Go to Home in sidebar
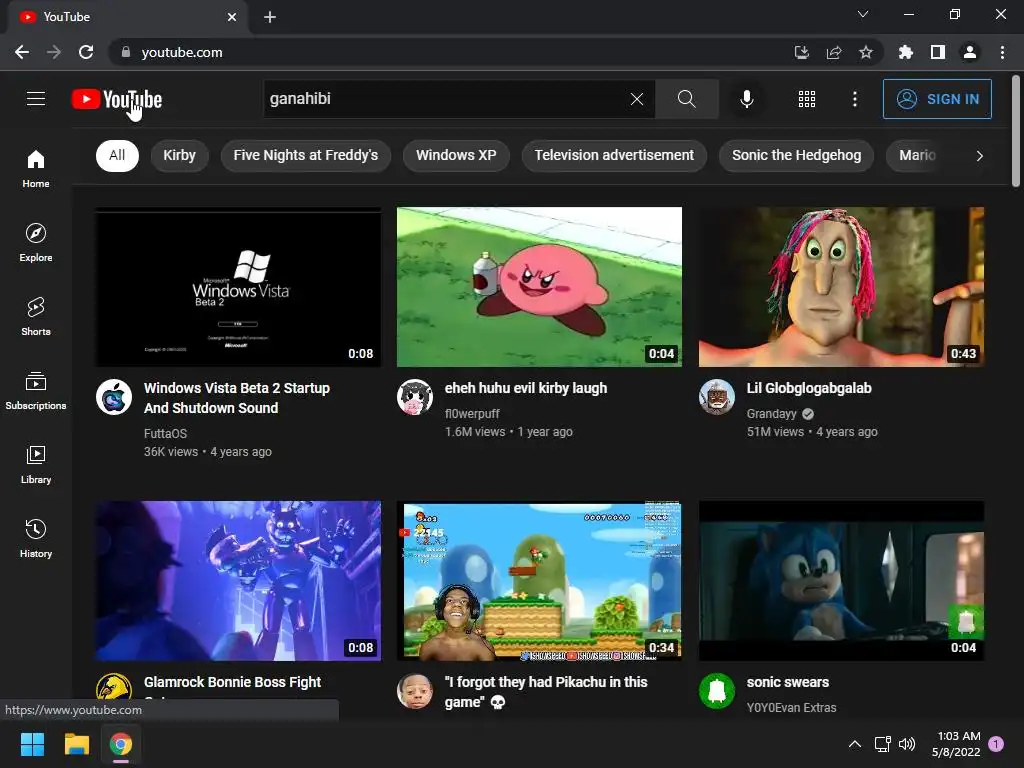This screenshot has height=768, width=1024. point(36,169)
